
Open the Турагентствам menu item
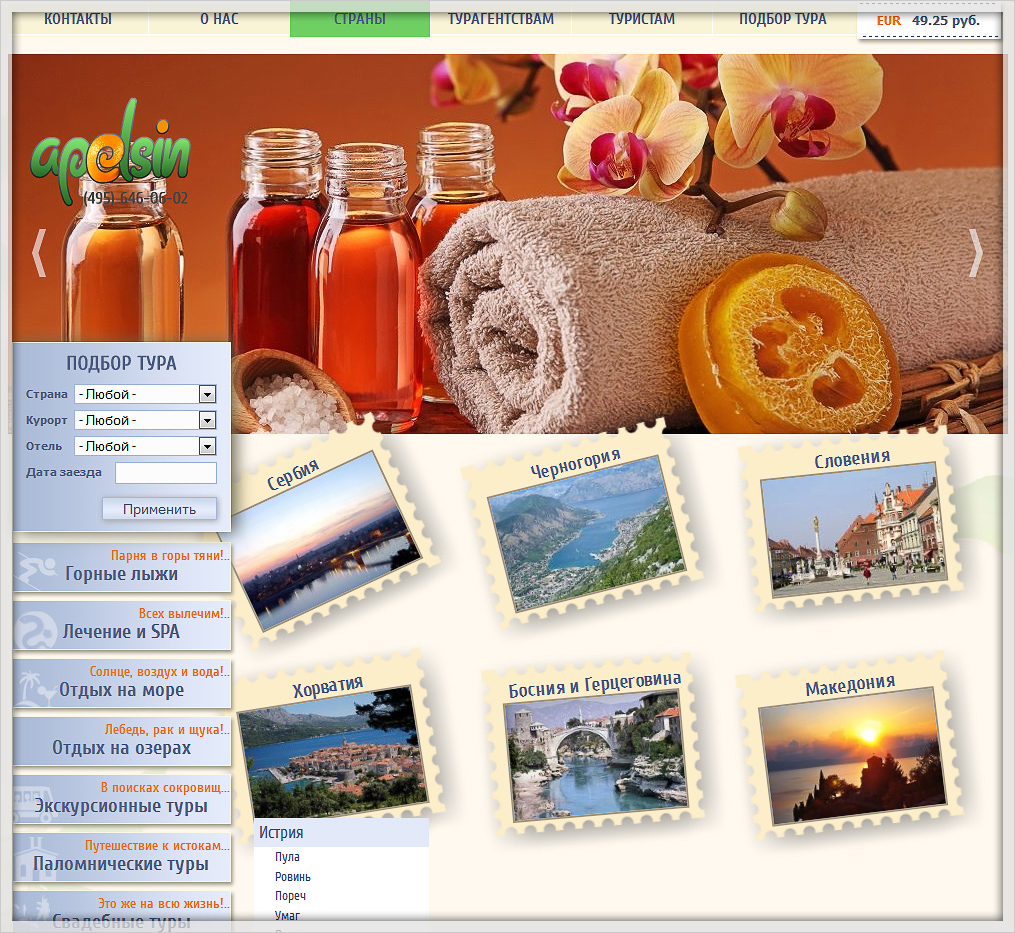(x=501, y=19)
